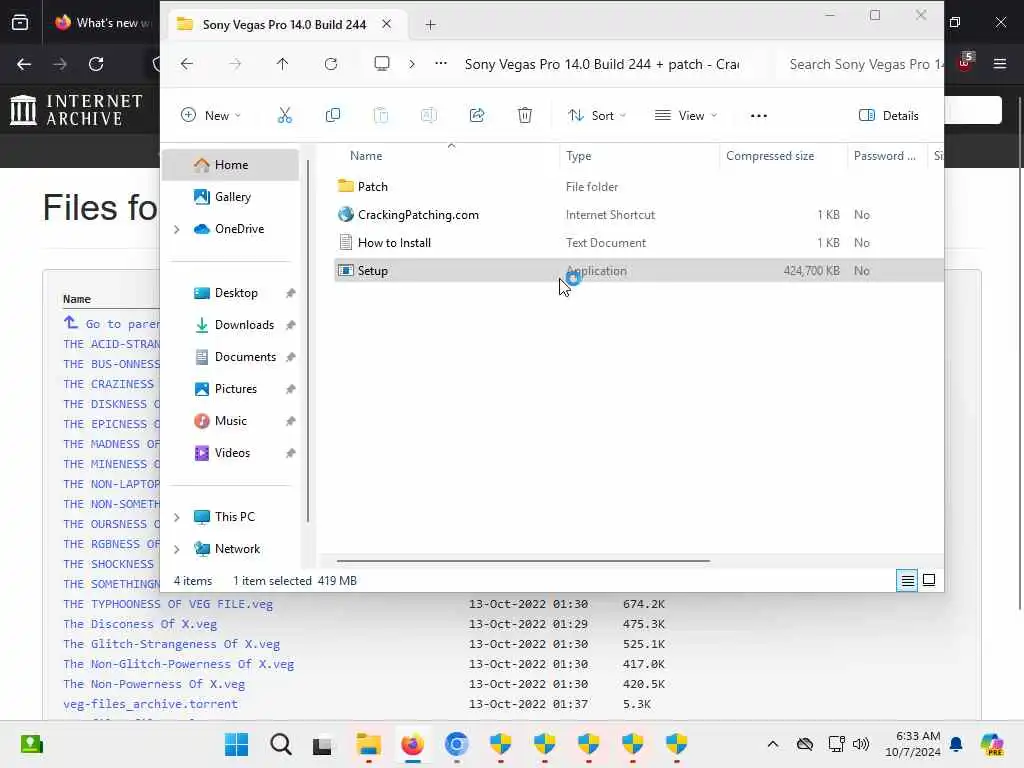Switch to Firefox on the taskbar
1024x768 pixels.
coord(413,744)
